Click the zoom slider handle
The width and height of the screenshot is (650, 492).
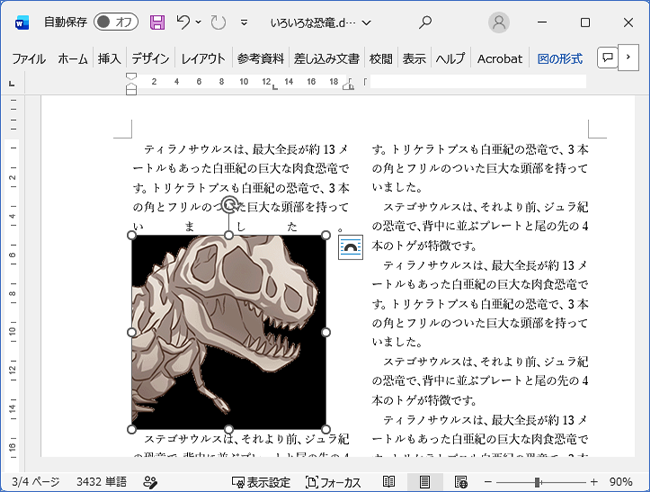coord(538,482)
